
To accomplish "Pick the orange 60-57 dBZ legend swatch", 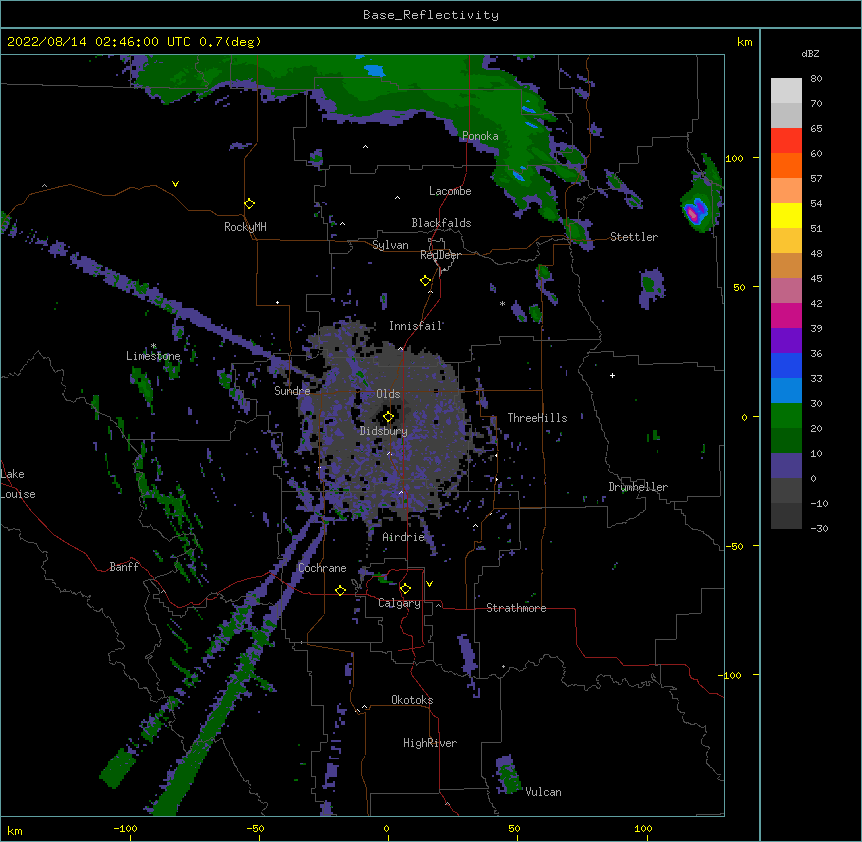I will click(x=786, y=165).
